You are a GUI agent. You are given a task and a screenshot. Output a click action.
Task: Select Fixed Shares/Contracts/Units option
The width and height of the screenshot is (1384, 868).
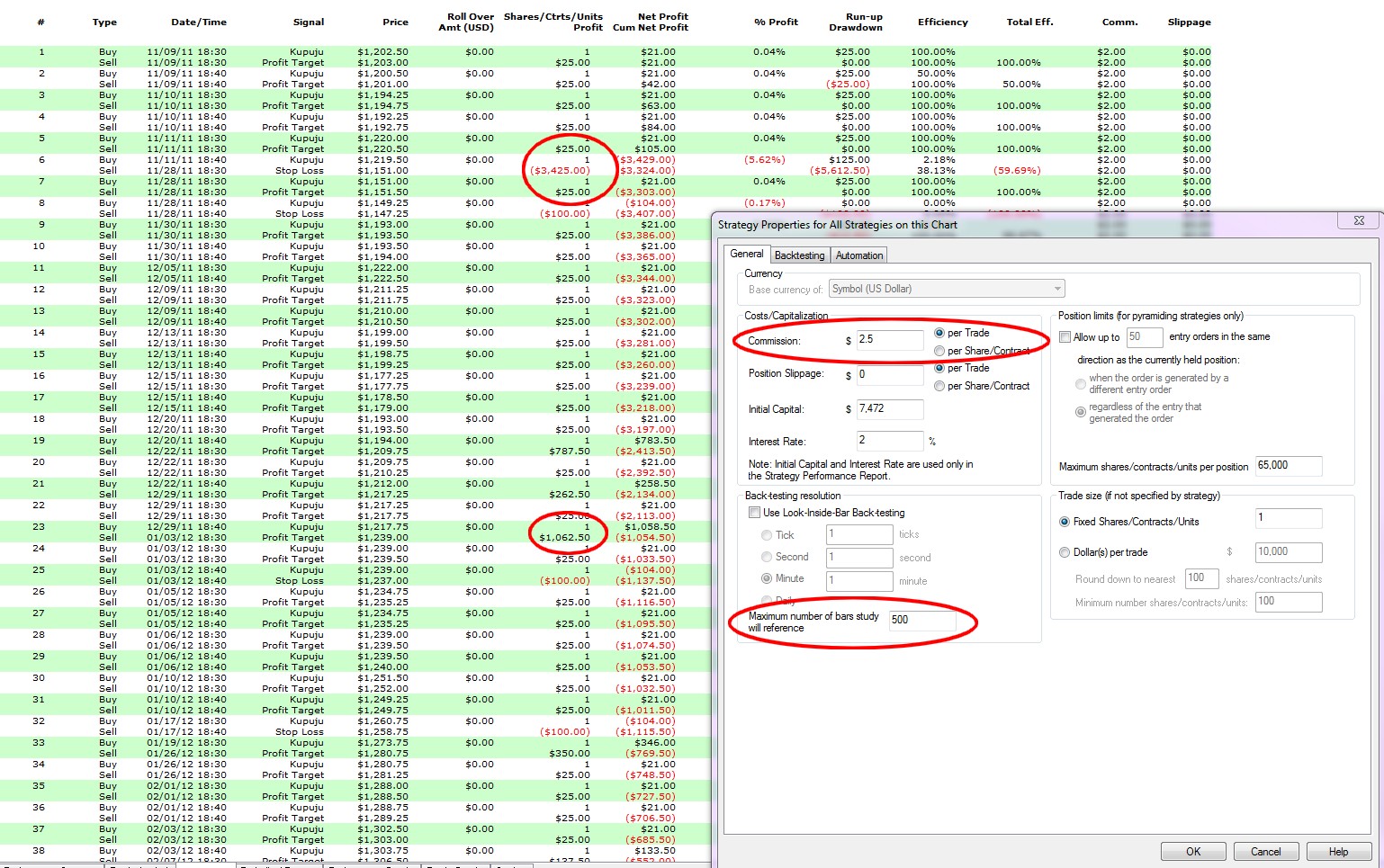[x=1065, y=522]
